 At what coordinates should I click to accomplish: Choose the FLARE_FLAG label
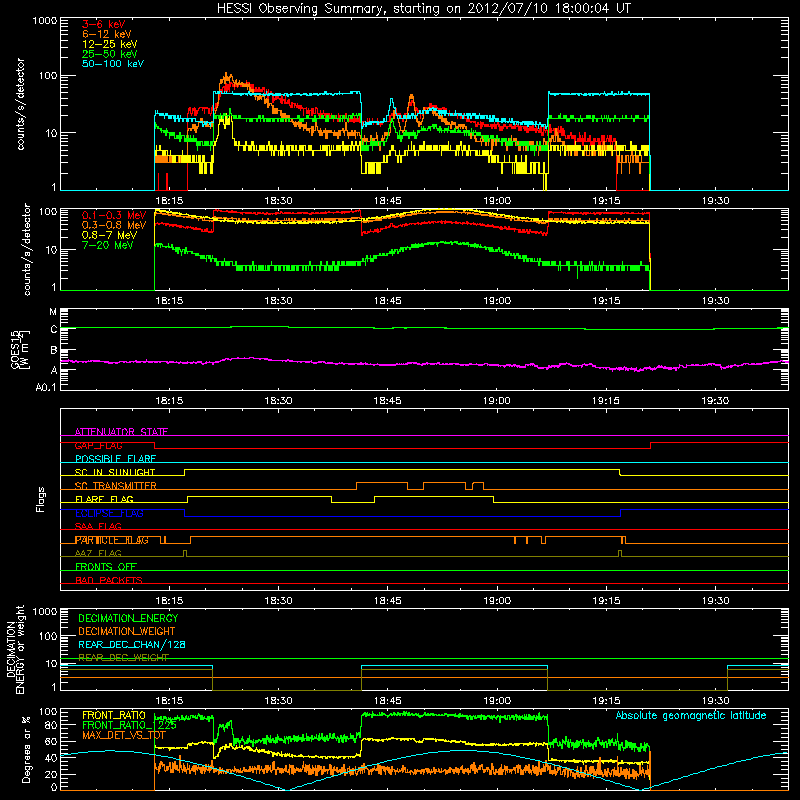point(104,499)
